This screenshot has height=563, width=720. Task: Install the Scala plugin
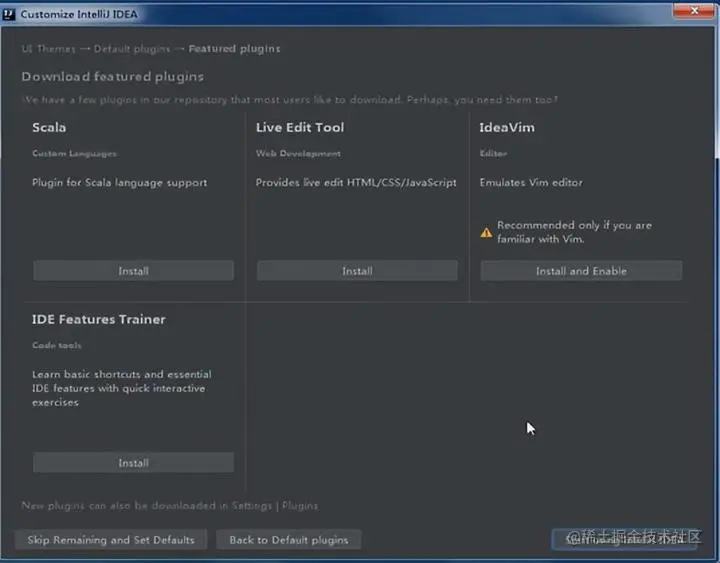[x=133, y=270]
